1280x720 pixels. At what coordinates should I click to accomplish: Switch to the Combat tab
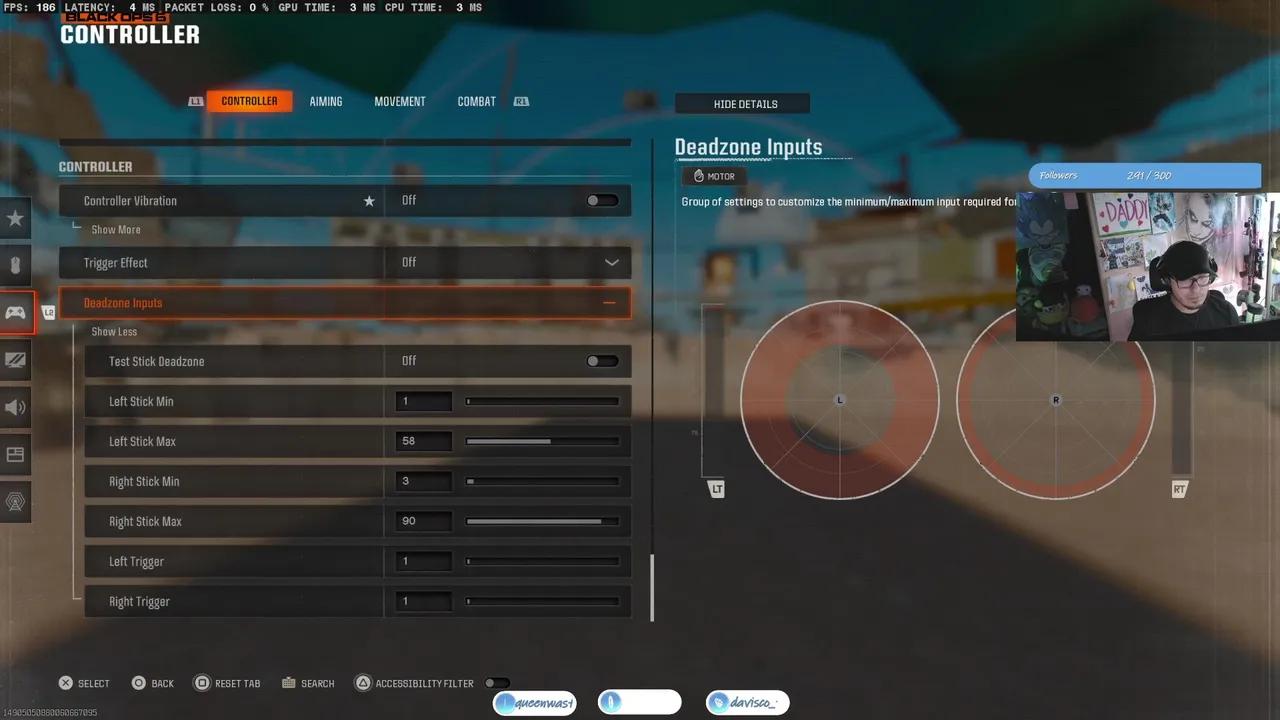pos(477,101)
